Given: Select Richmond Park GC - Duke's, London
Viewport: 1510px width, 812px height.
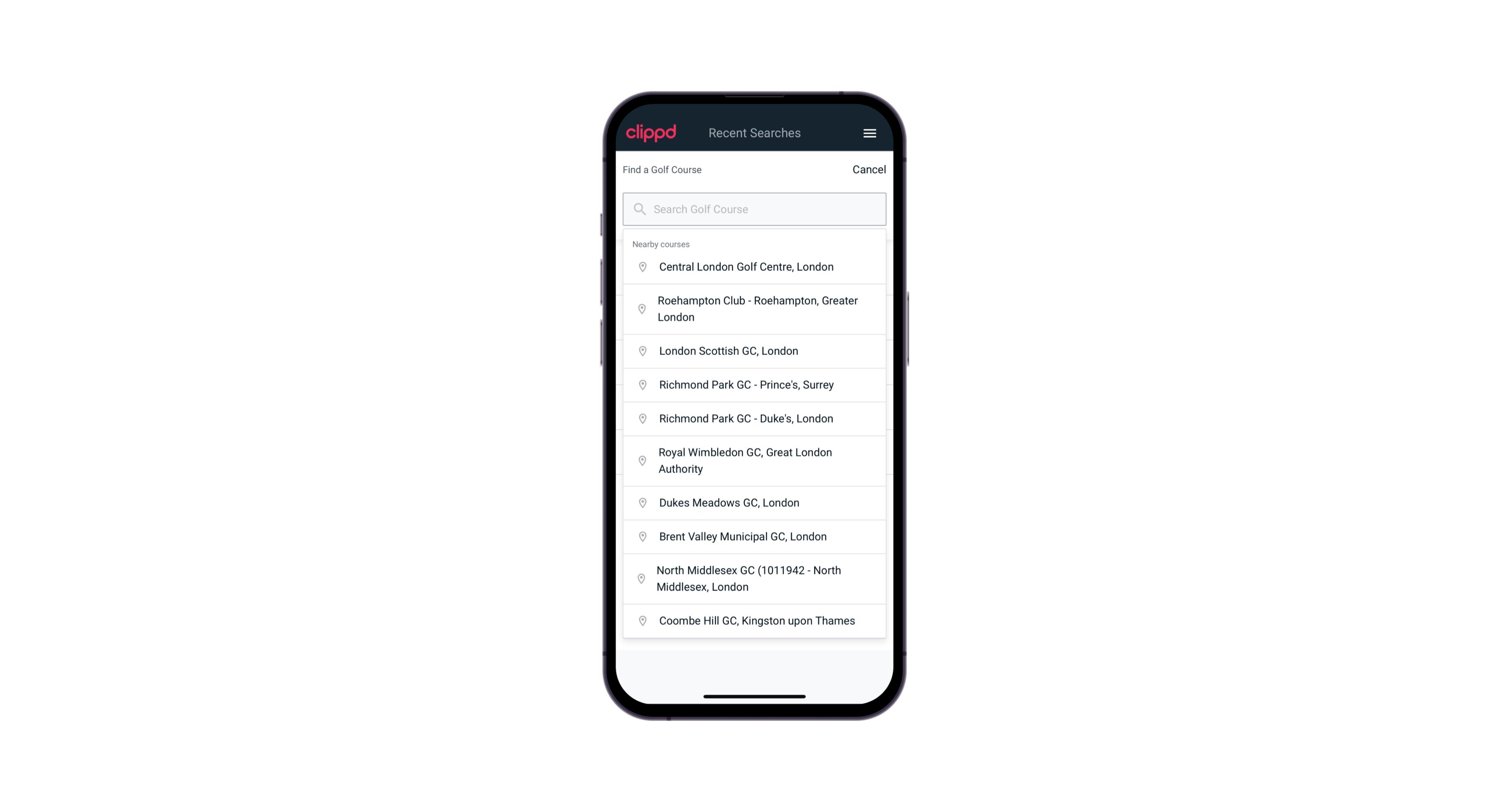Looking at the screenshot, I should tap(754, 418).
